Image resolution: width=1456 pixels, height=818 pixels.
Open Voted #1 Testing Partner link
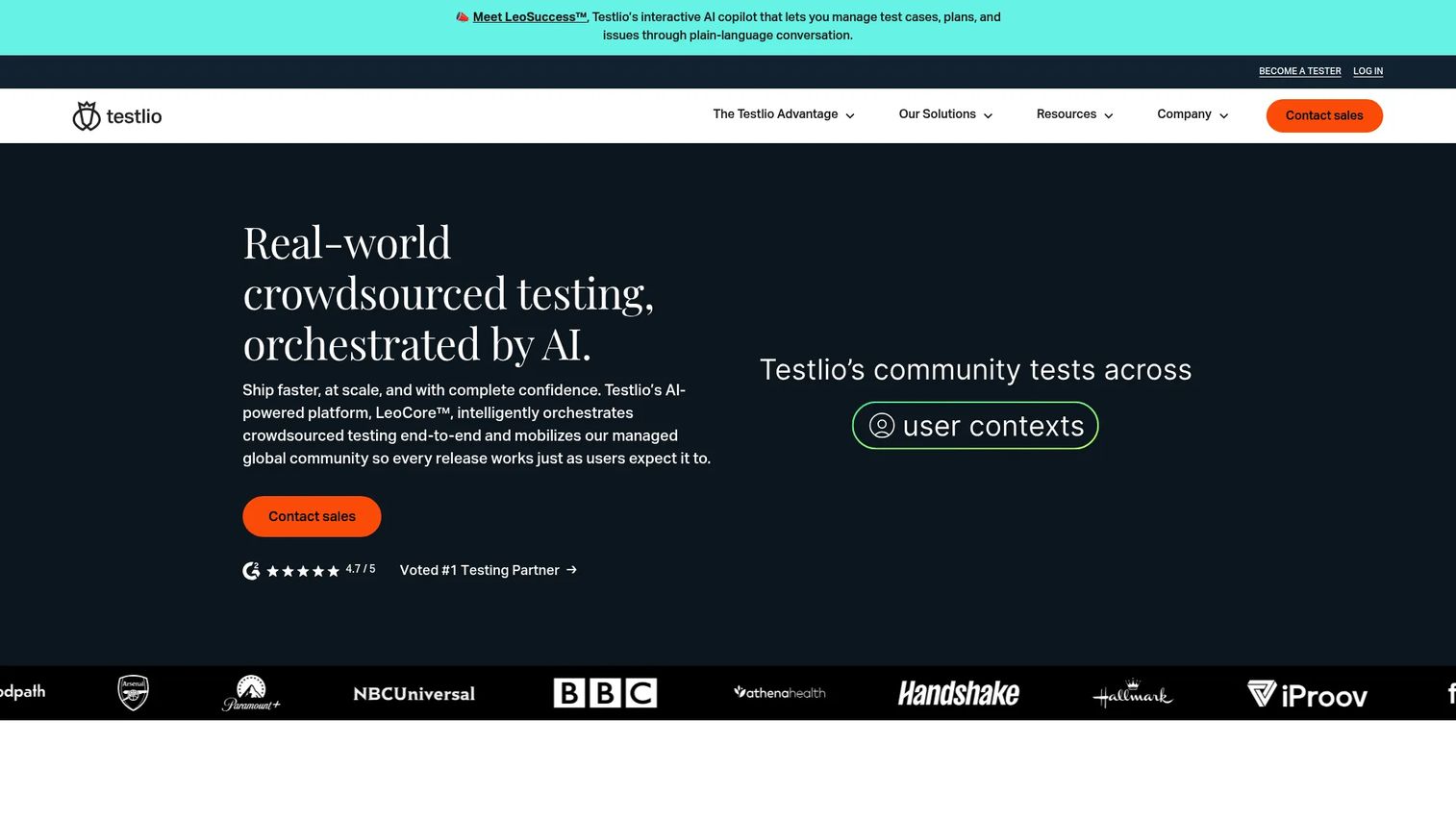click(x=489, y=570)
